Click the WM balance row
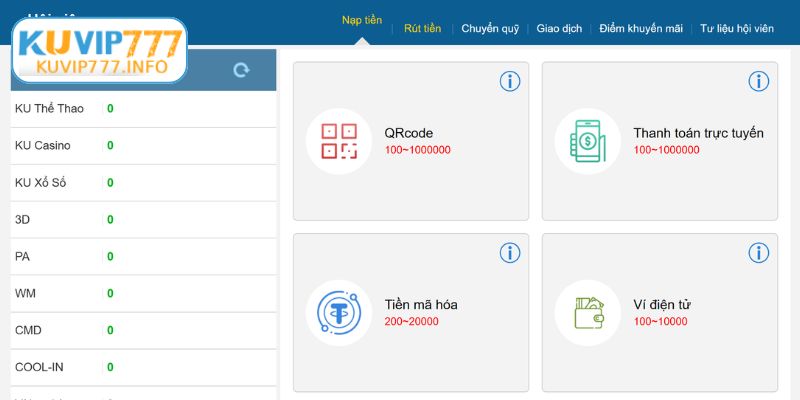This screenshot has width=800, height=400. pyautogui.click(x=143, y=294)
